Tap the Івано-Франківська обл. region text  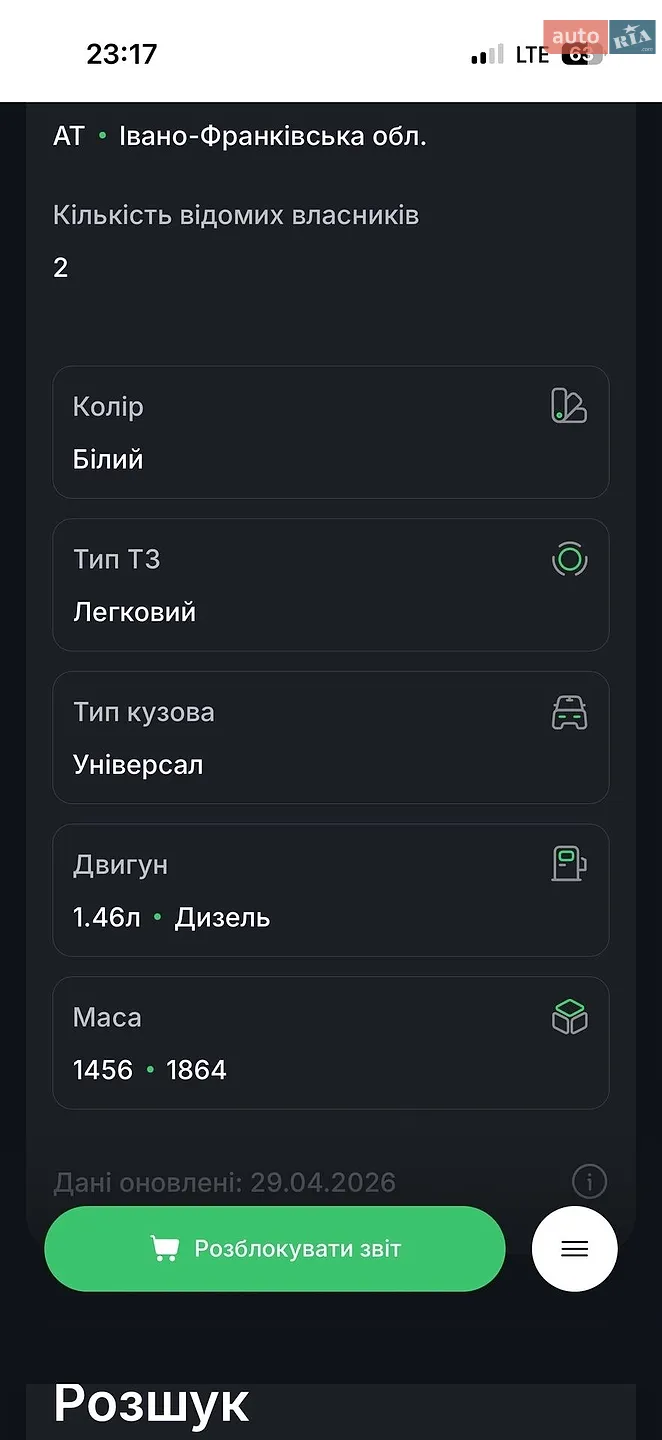[273, 136]
